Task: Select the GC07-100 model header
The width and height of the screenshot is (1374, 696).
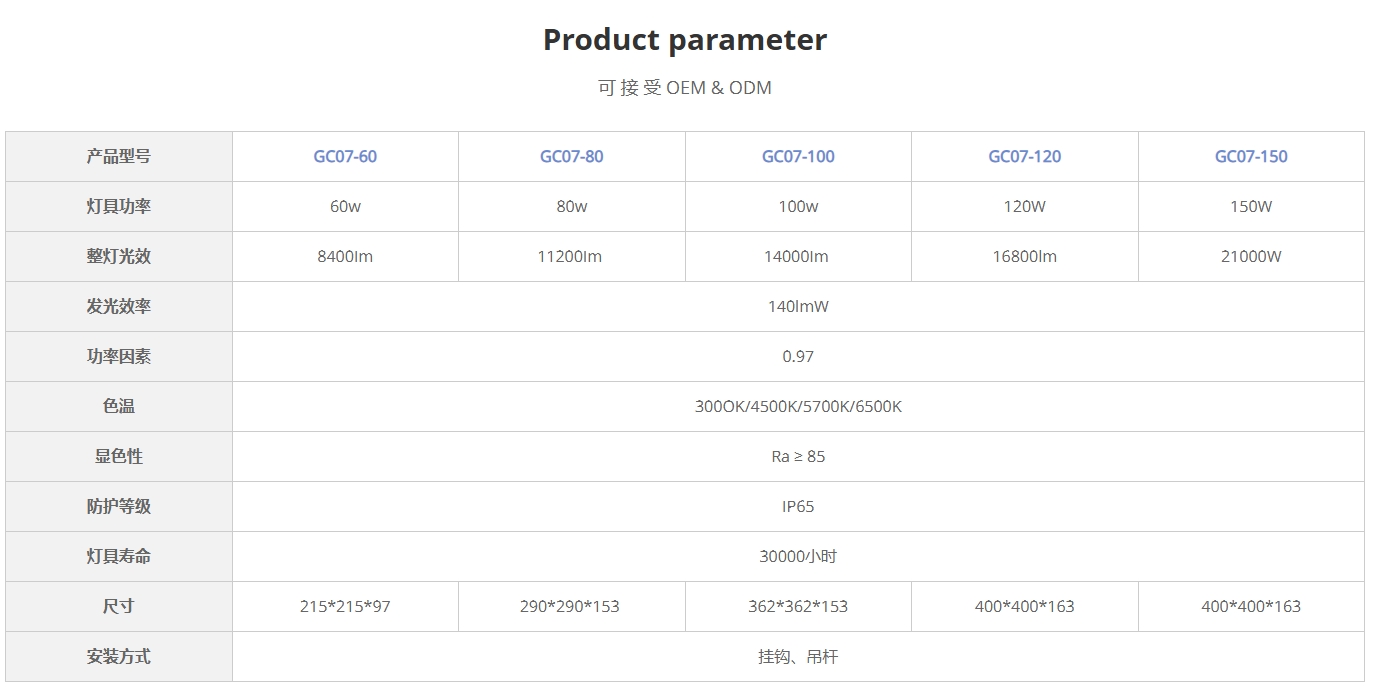Action: [x=798, y=157]
